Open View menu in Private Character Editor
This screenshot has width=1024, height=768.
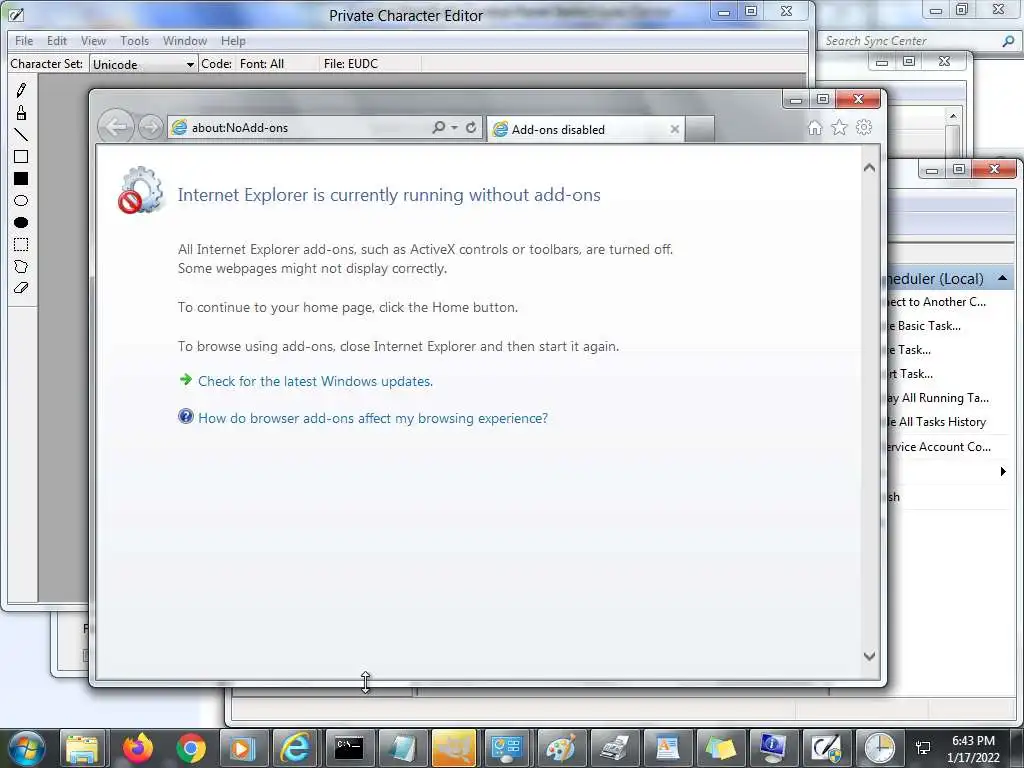tap(93, 40)
